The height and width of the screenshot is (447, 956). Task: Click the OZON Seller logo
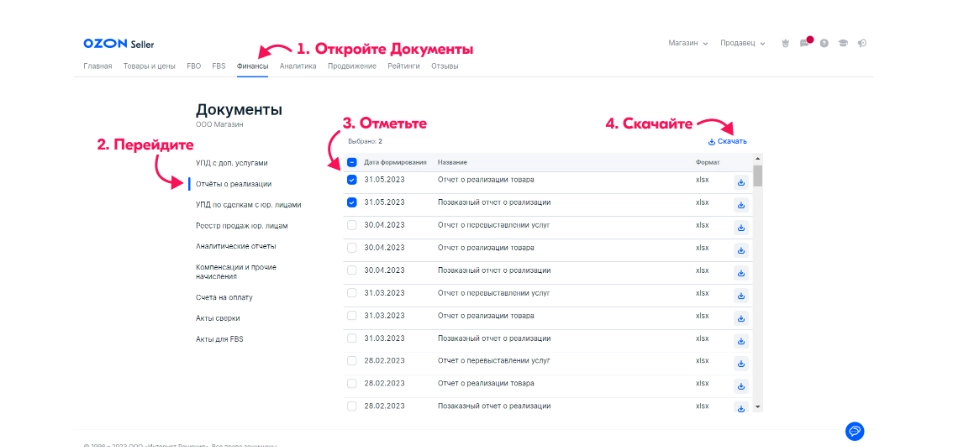point(112,44)
